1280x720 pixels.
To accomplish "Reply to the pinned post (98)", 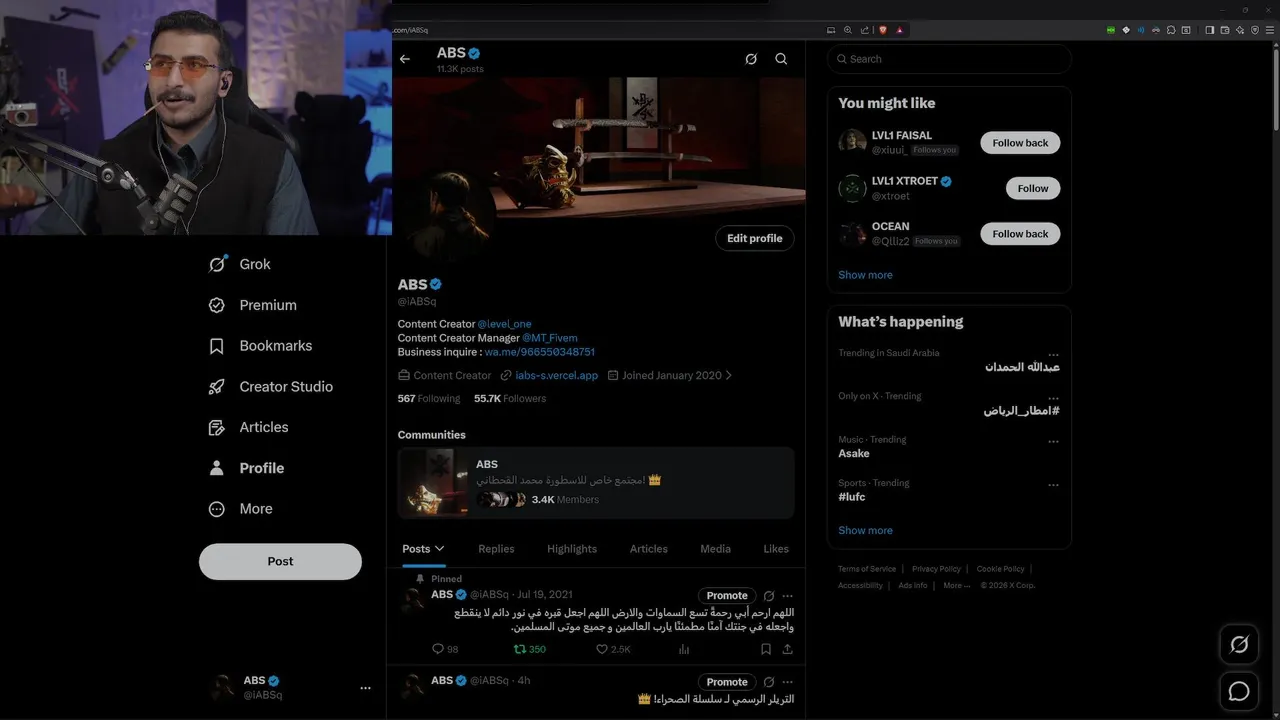I will (x=445, y=649).
